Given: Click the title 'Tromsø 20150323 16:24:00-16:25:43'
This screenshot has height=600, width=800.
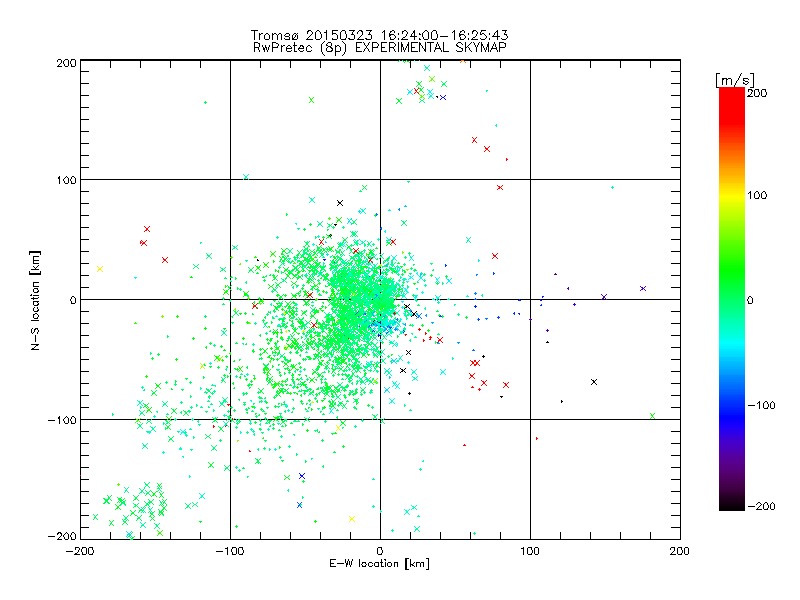Looking at the screenshot, I should tap(379, 35).
